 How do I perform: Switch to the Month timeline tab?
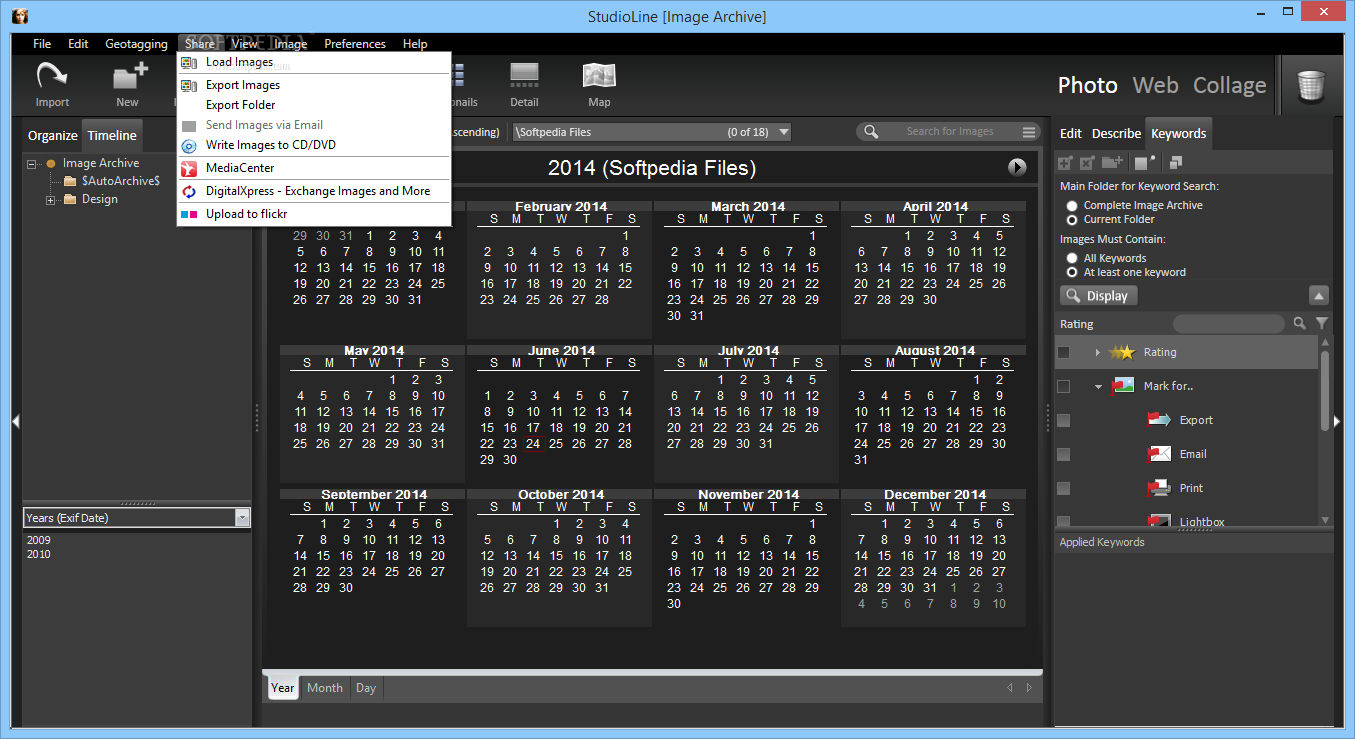(x=324, y=688)
